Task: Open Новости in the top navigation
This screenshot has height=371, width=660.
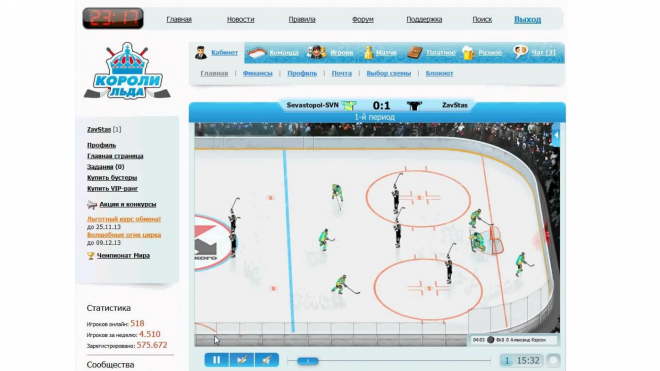Action: (240, 19)
